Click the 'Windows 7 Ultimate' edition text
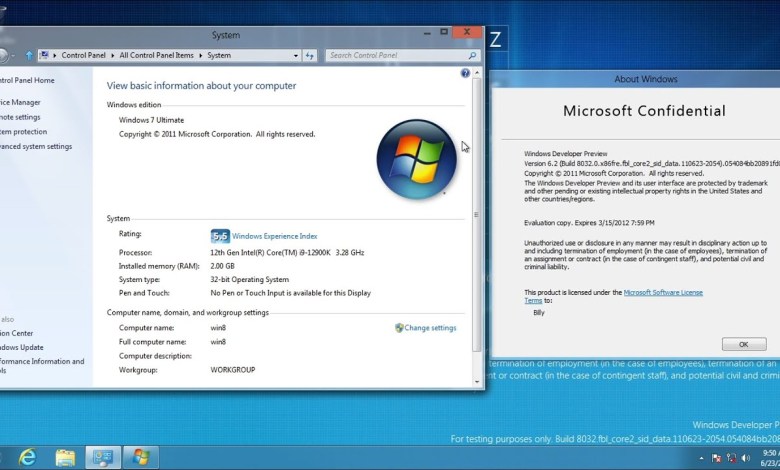Image resolution: width=780 pixels, height=470 pixels. [151, 120]
